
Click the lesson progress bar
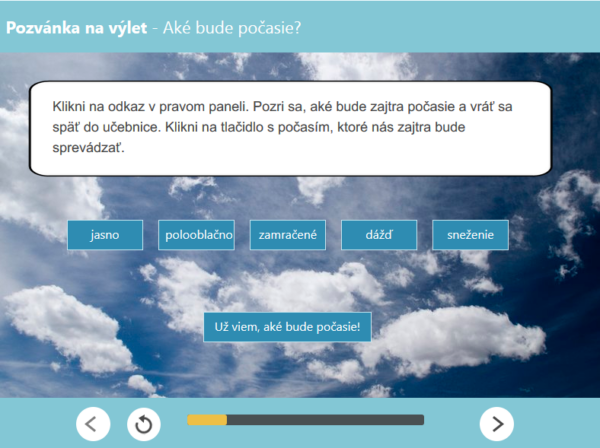[x=305, y=420]
